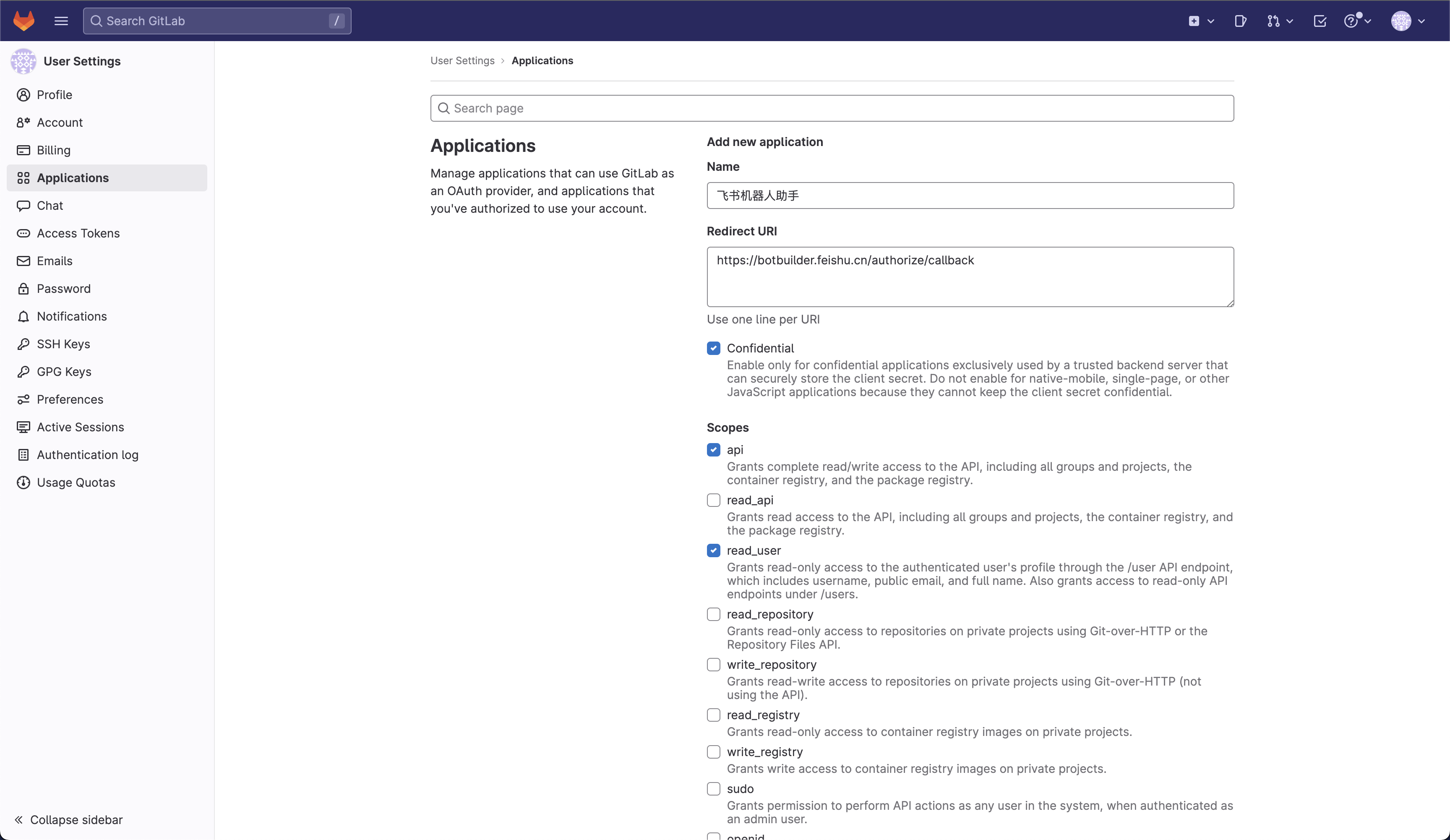Open Billing settings link
Screen dimensions: 1450x840
tap(107, 150)
